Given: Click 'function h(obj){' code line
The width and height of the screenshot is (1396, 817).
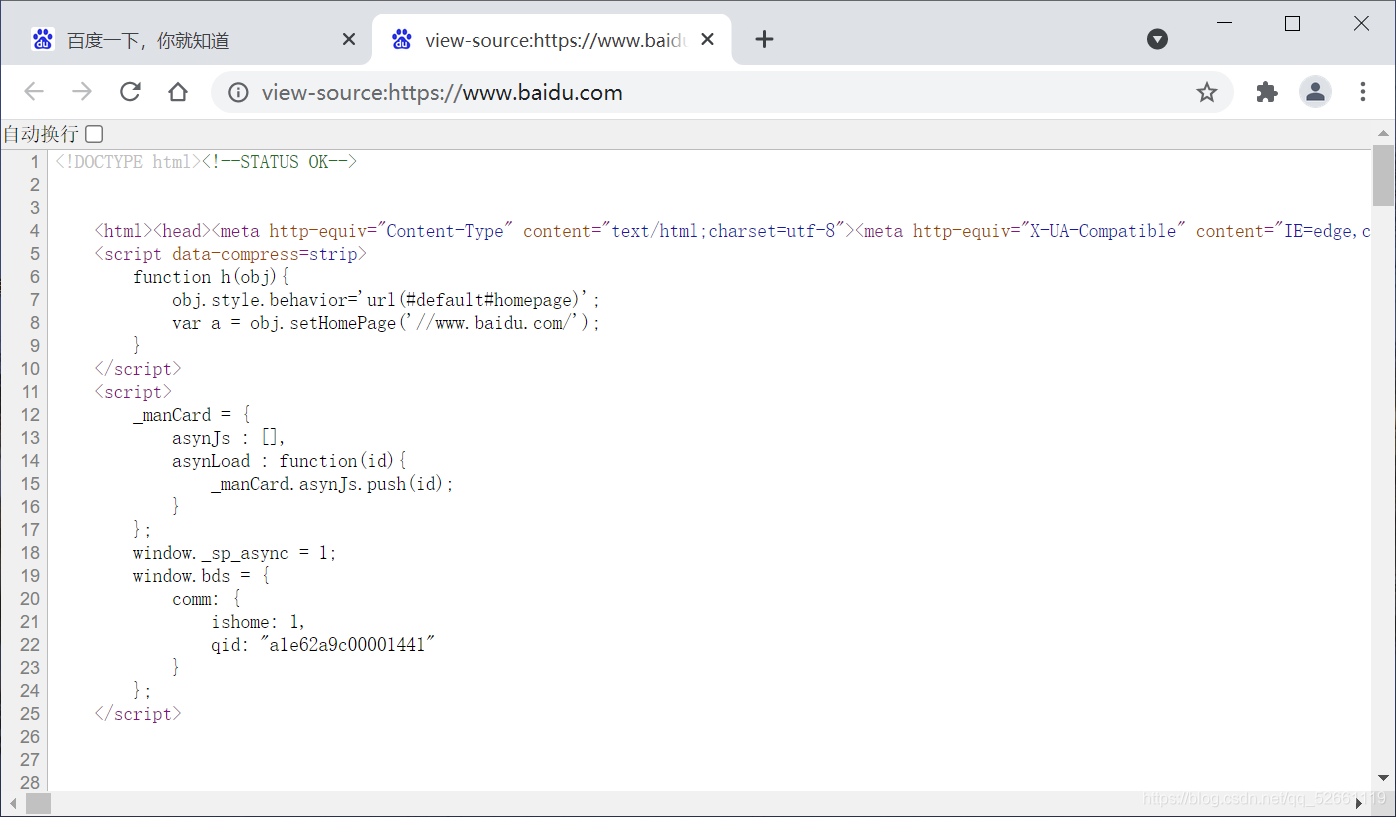Looking at the screenshot, I should [x=211, y=277].
